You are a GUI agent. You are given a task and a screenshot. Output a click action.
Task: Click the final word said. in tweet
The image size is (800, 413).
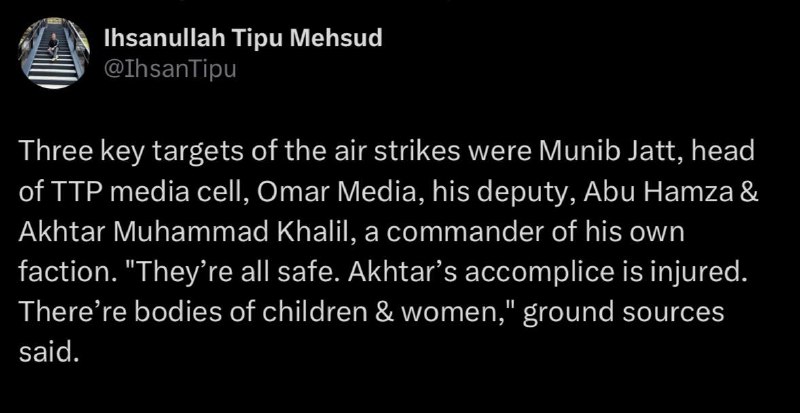pyautogui.click(x=49, y=351)
